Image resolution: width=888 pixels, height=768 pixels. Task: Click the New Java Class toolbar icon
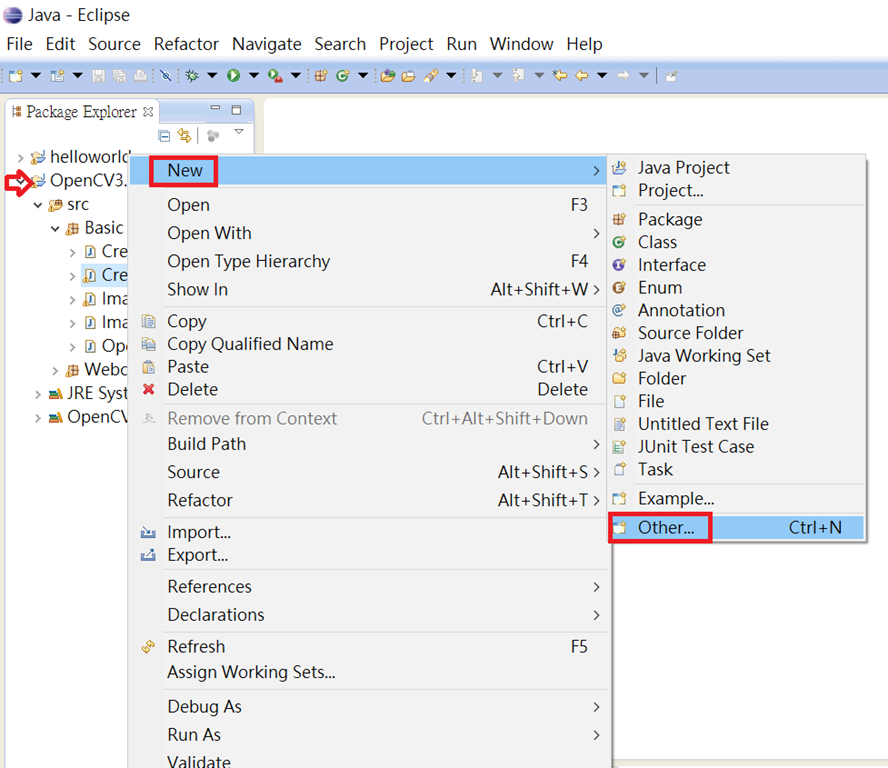(343, 75)
